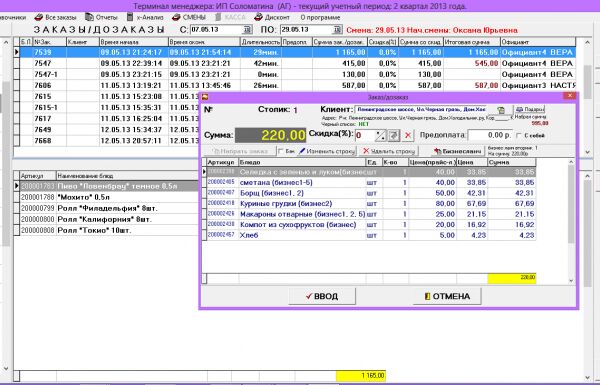Select Ролл "Калифорния" 8шт. row
Viewport: 600px width, 385px height.
pos(109,220)
